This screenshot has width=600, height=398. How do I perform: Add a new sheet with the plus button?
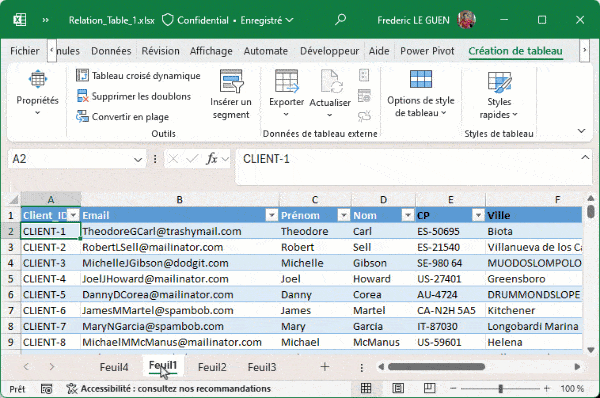tap(325, 367)
